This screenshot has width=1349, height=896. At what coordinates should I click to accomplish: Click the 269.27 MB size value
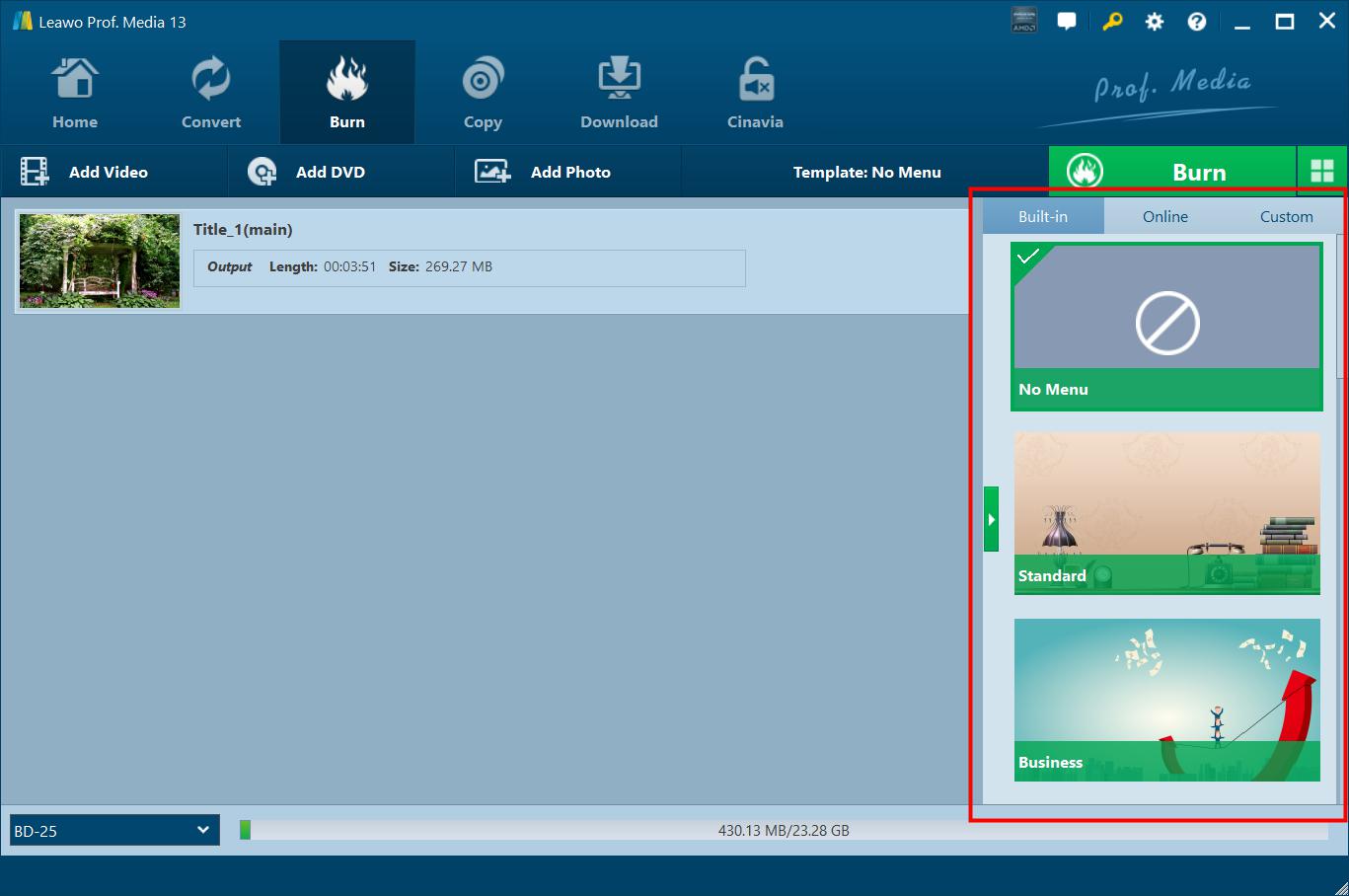(x=458, y=266)
